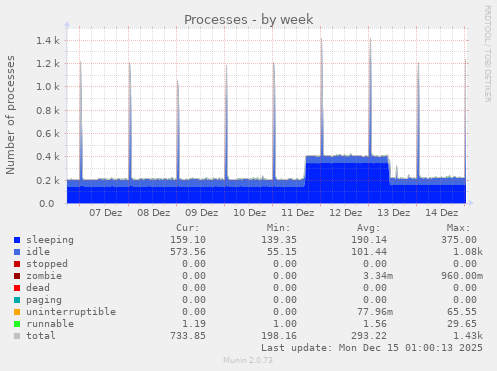Click sleeping current value 159.10
This screenshot has width=497, height=371.
[188, 240]
